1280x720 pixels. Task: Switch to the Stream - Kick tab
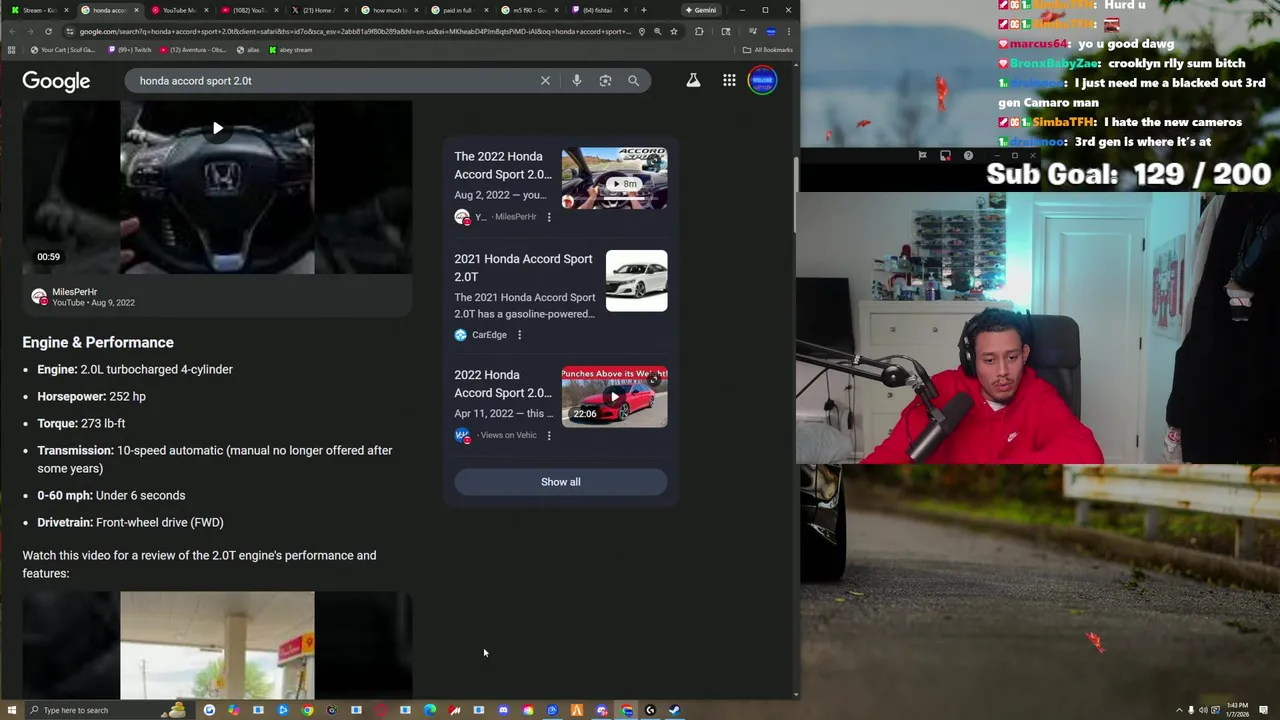tap(38, 10)
